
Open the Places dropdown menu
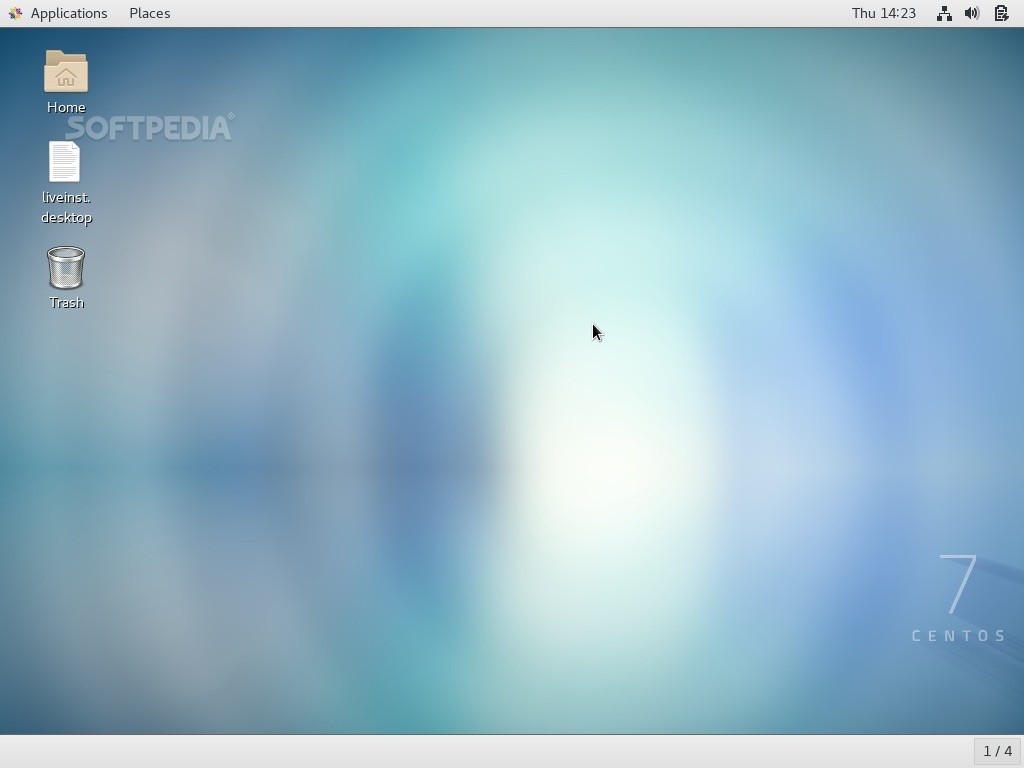pos(149,13)
